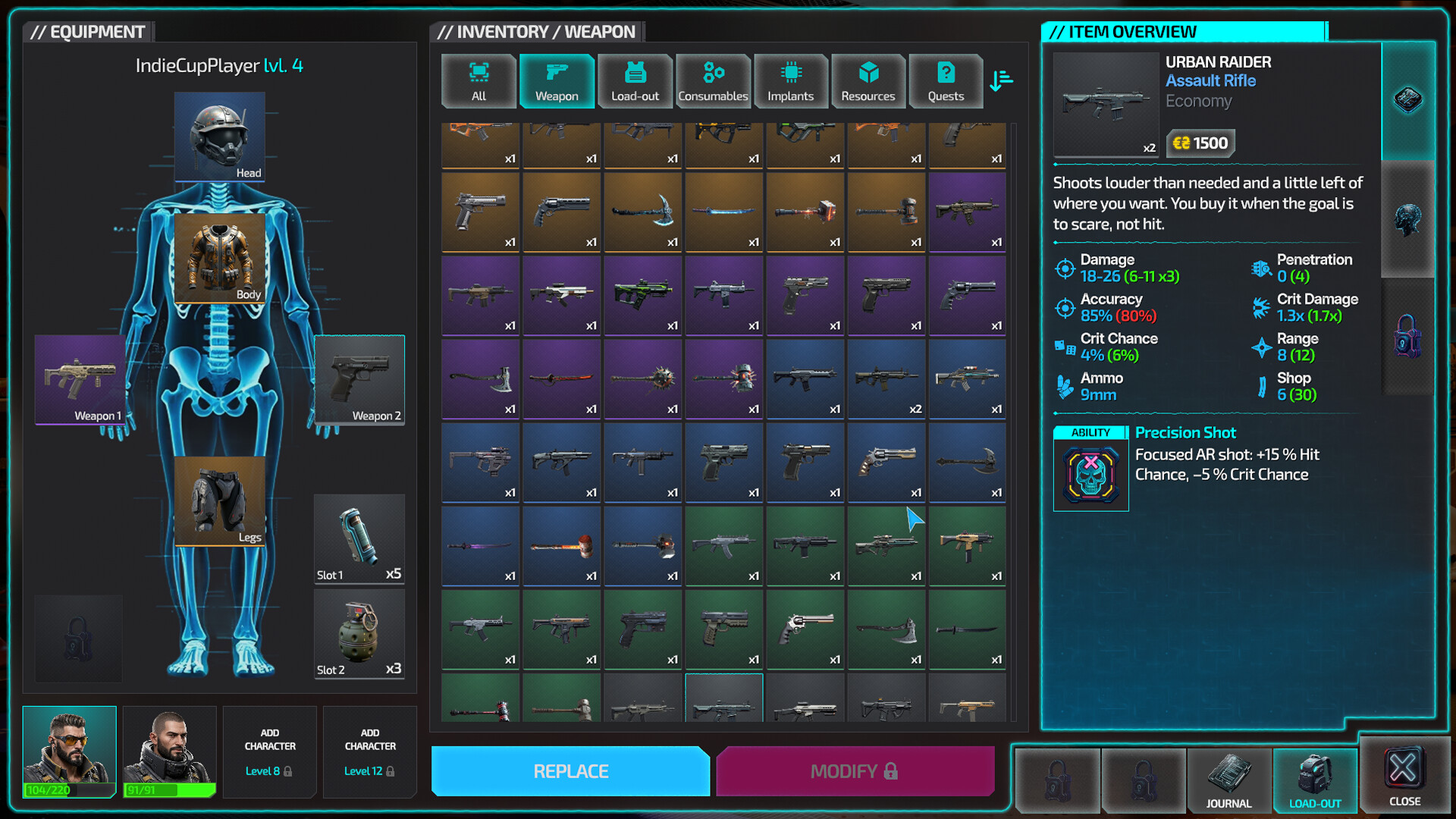This screenshot has height=819, width=1456.
Task: Open the Journal panel
Action: pos(1228,780)
